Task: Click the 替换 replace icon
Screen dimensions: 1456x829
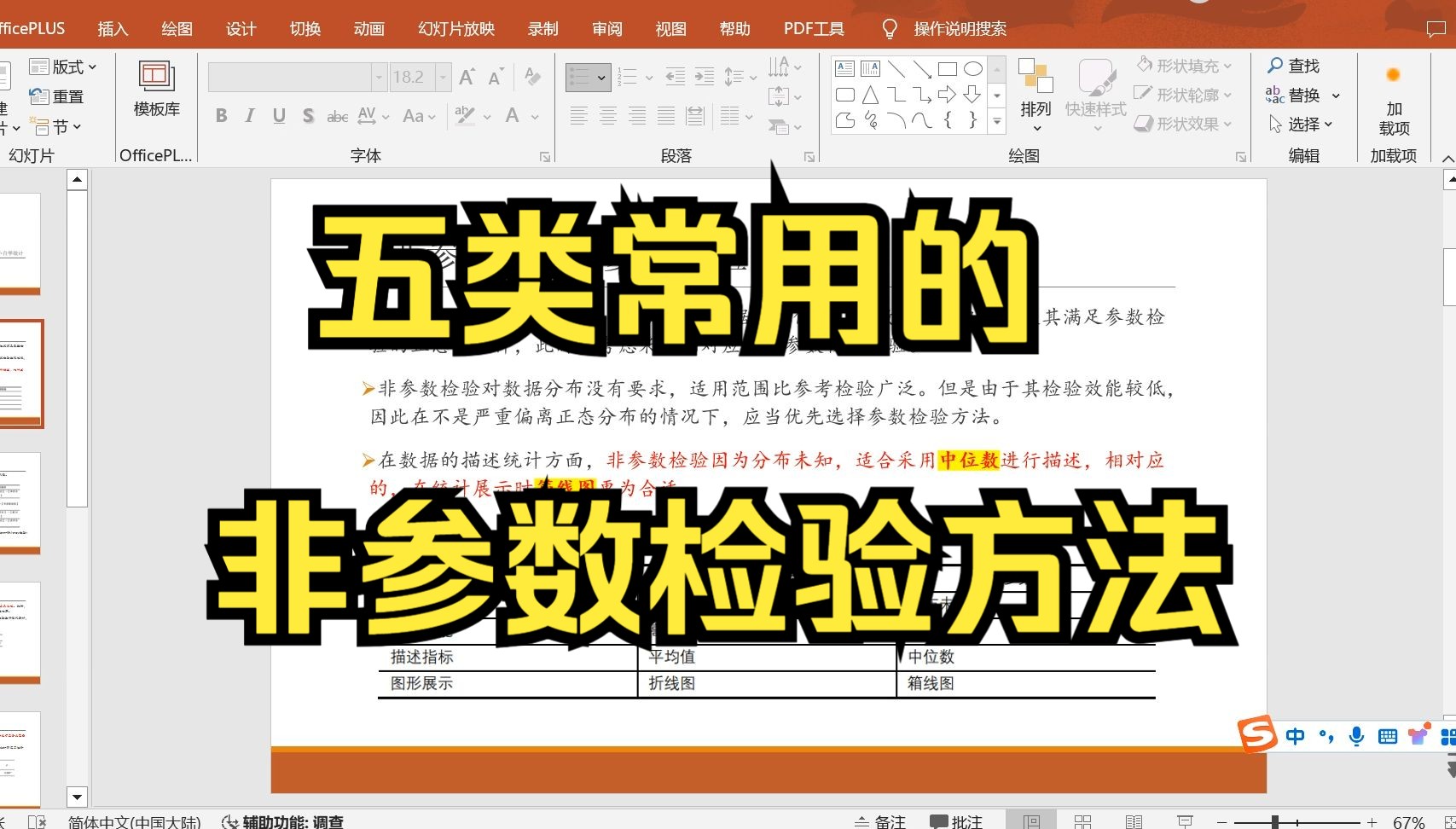Action: (1304, 96)
